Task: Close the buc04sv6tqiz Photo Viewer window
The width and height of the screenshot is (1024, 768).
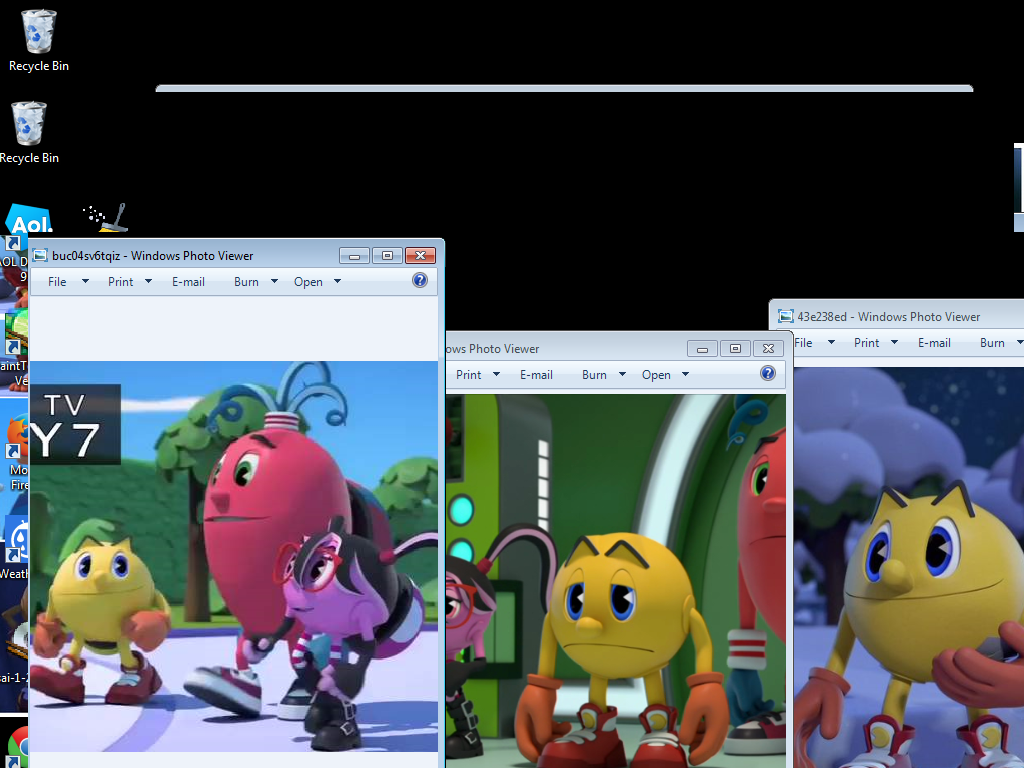Action: 421,255
